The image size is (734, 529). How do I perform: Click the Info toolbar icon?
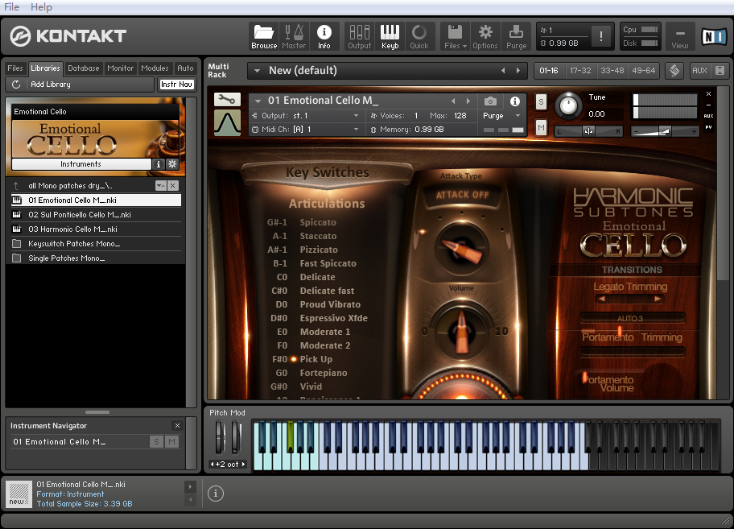pyautogui.click(x=324, y=37)
